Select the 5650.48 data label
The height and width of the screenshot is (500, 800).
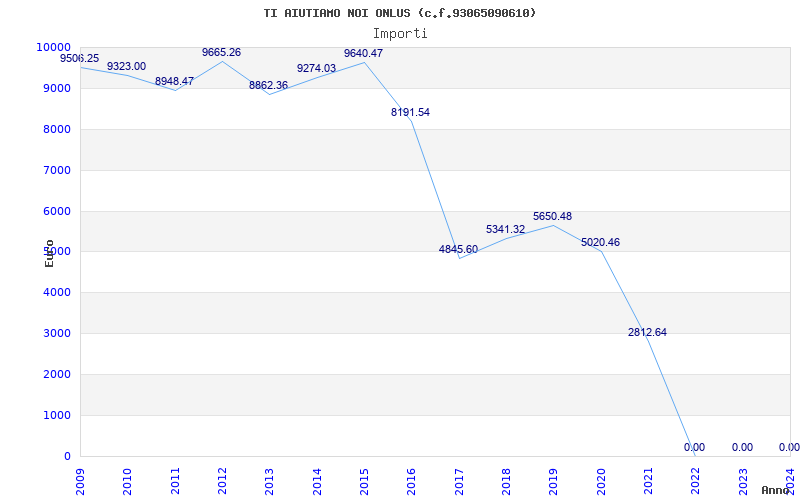click(x=553, y=216)
